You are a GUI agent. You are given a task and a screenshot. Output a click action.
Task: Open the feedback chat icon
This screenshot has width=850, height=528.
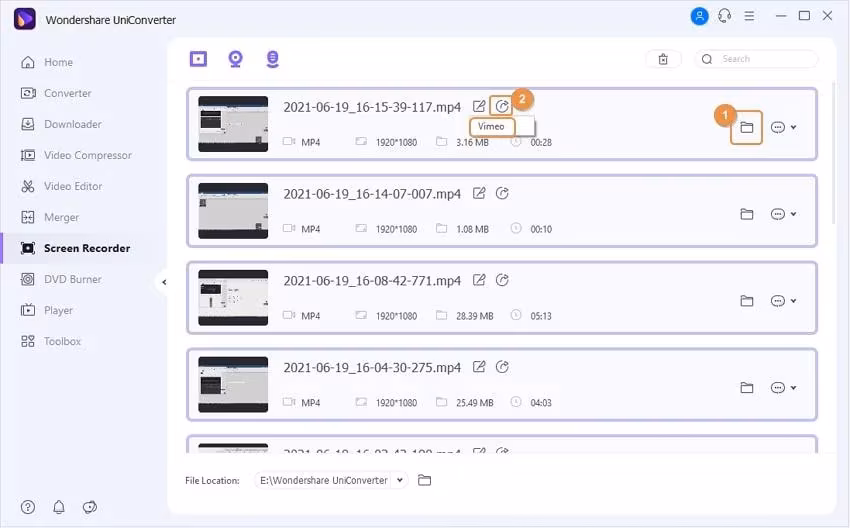point(89,507)
